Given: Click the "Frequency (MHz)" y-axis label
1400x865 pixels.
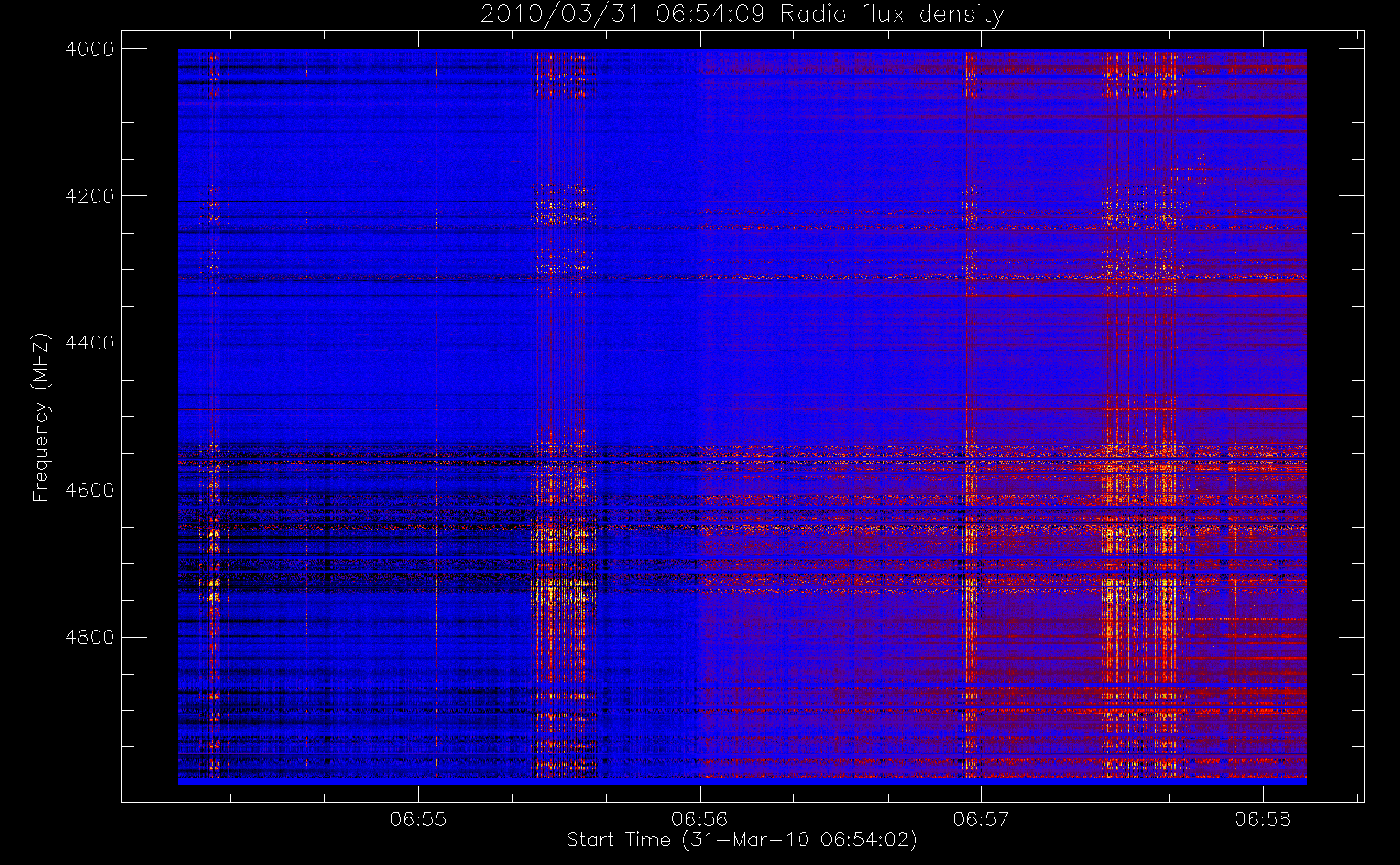Looking at the screenshot, I should coord(40,417).
